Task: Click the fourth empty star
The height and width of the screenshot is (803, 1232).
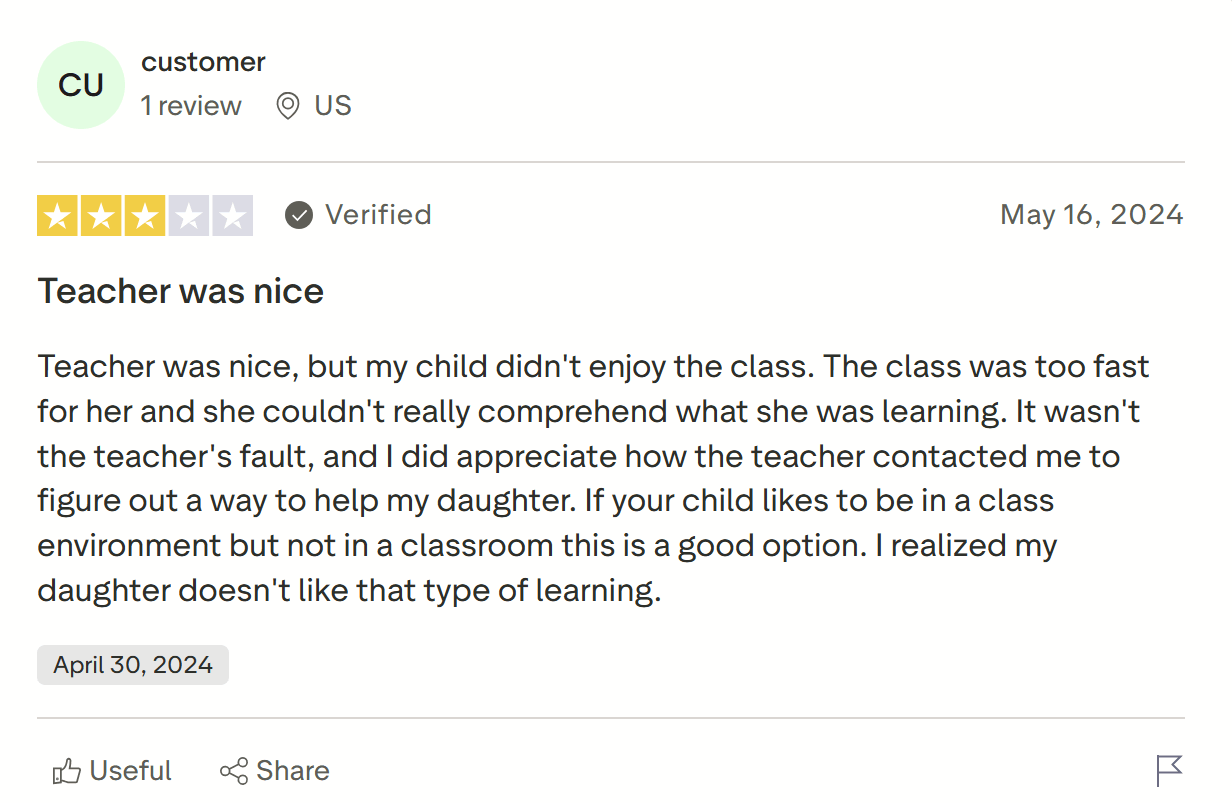Action: pyautogui.click(x=188, y=214)
